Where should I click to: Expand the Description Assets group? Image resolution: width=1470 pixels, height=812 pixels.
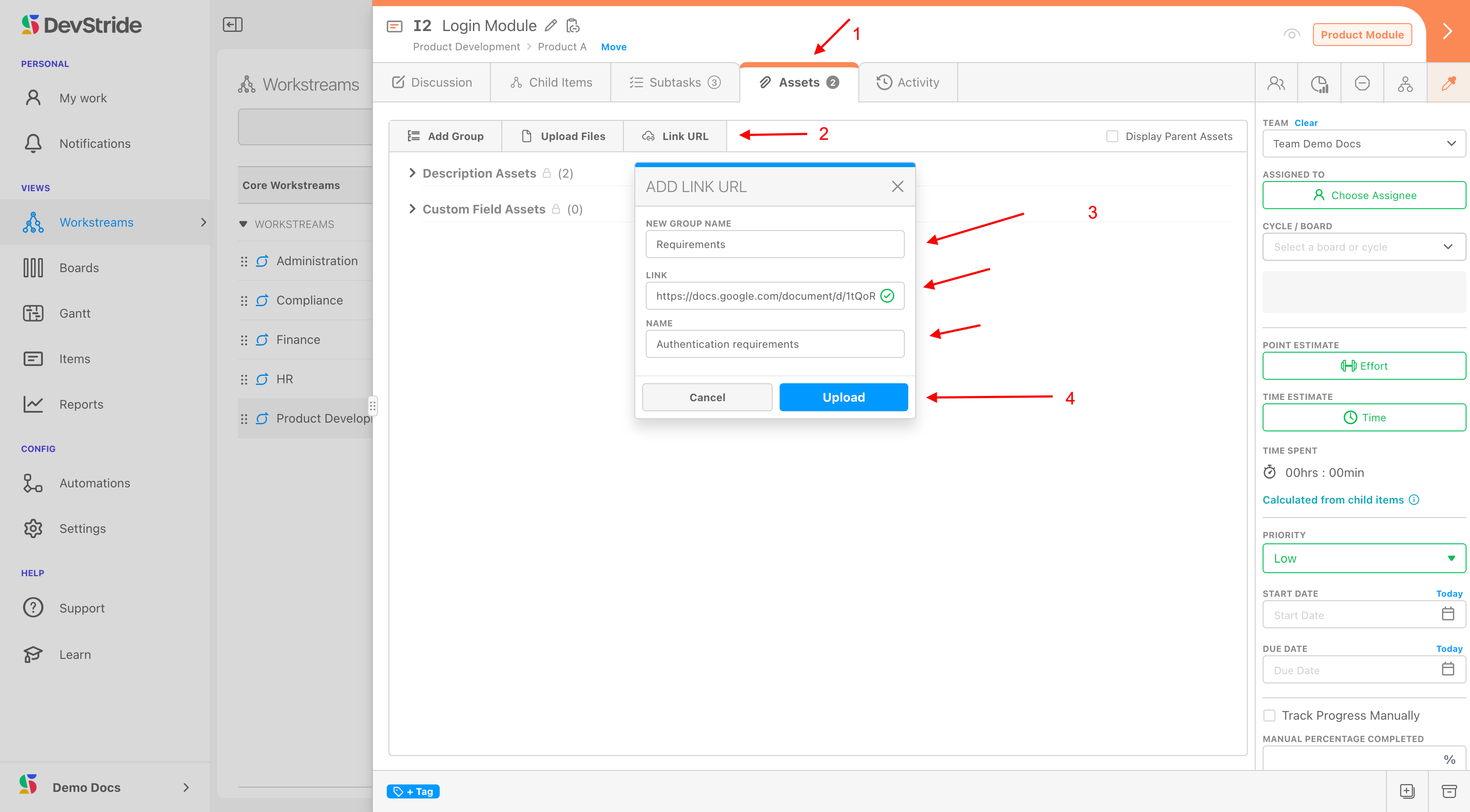(x=412, y=173)
